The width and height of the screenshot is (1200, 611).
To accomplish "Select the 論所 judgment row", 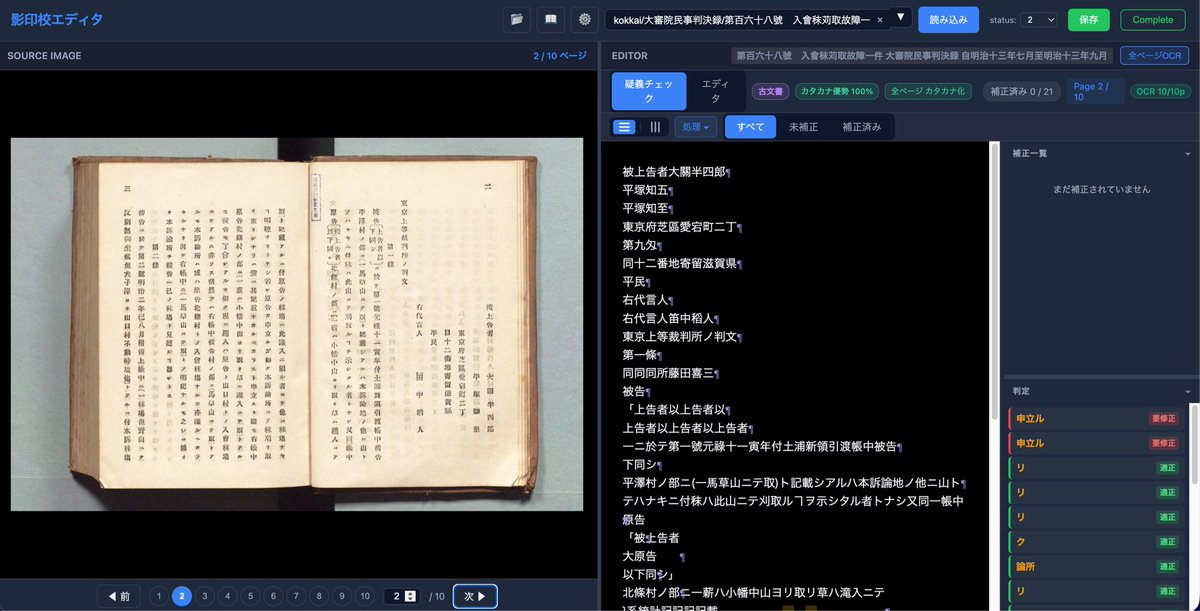I will coord(1094,566).
